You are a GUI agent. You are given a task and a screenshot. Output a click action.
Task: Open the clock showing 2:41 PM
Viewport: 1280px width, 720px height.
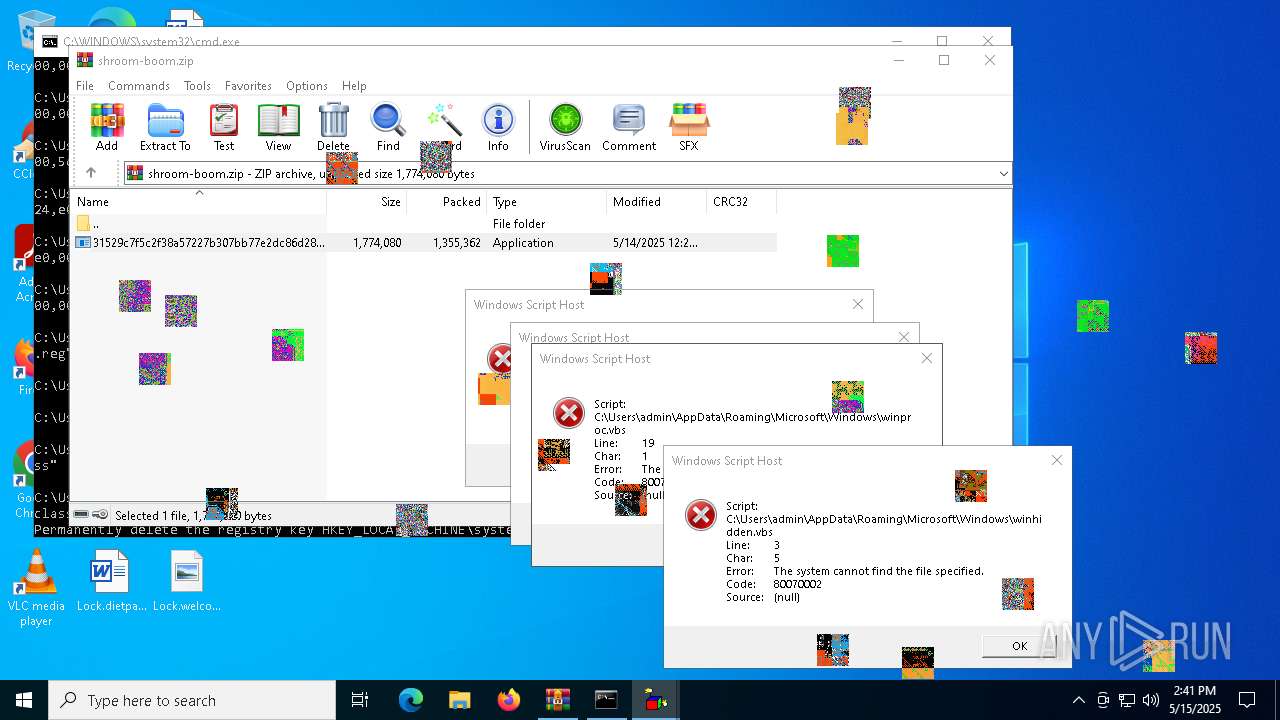[x=1196, y=700]
